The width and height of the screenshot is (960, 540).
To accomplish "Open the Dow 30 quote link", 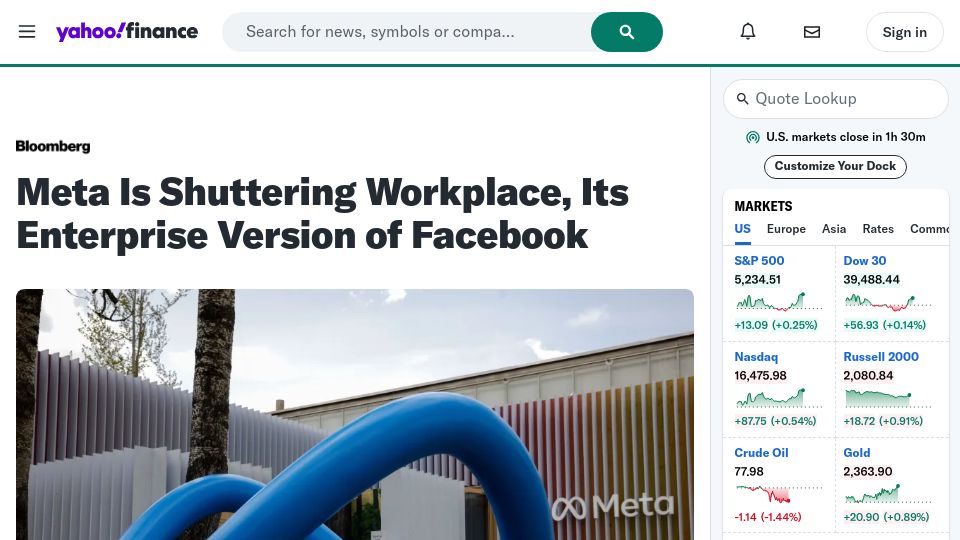I will (x=864, y=261).
